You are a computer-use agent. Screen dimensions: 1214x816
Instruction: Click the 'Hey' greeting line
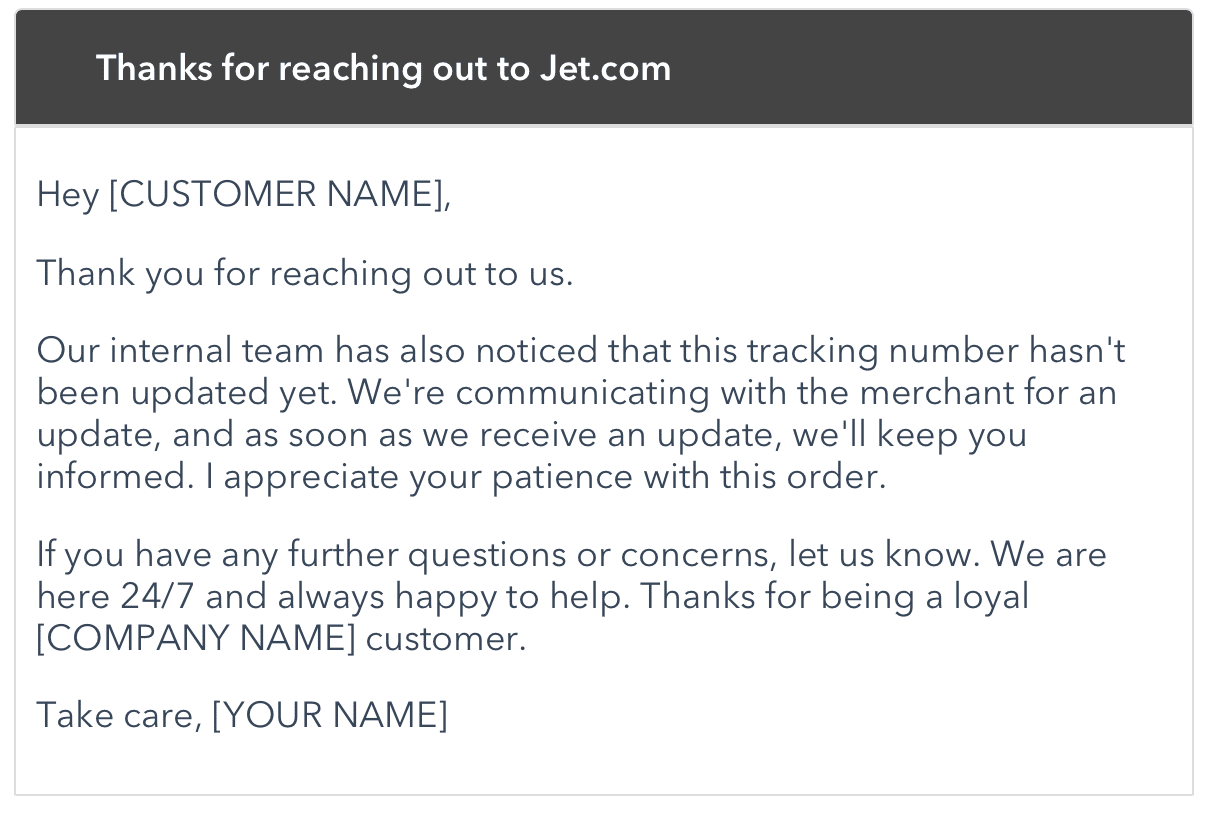(x=244, y=194)
